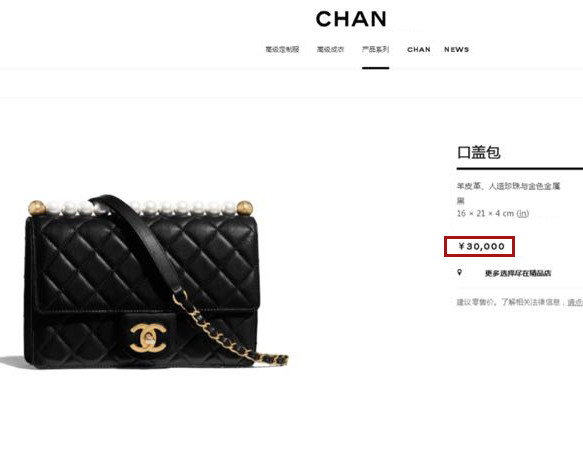
Task: Click the 黑 color label
Action: coord(461,201)
